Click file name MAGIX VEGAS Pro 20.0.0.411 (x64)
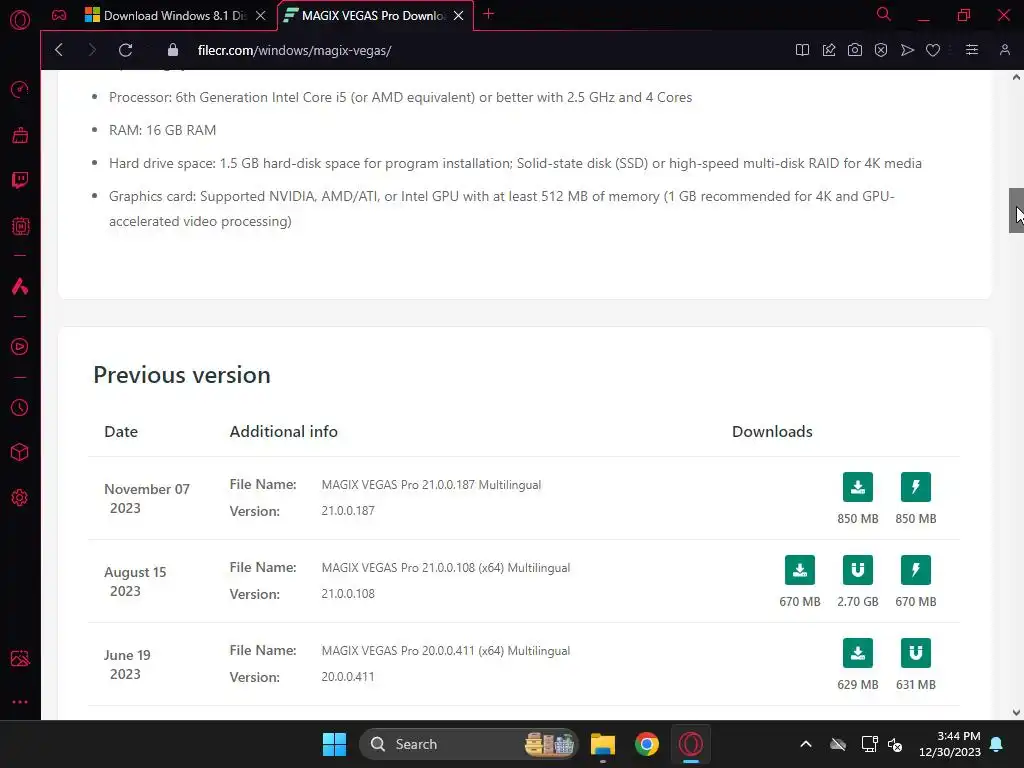This screenshot has height=768, width=1024. [445, 650]
